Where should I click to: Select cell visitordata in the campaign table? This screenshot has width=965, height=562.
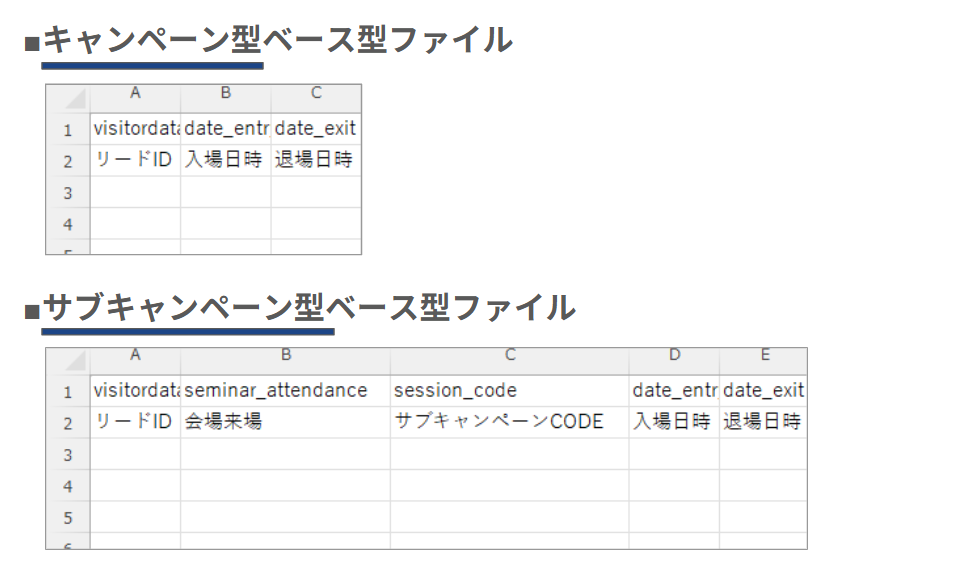tap(135, 128)
